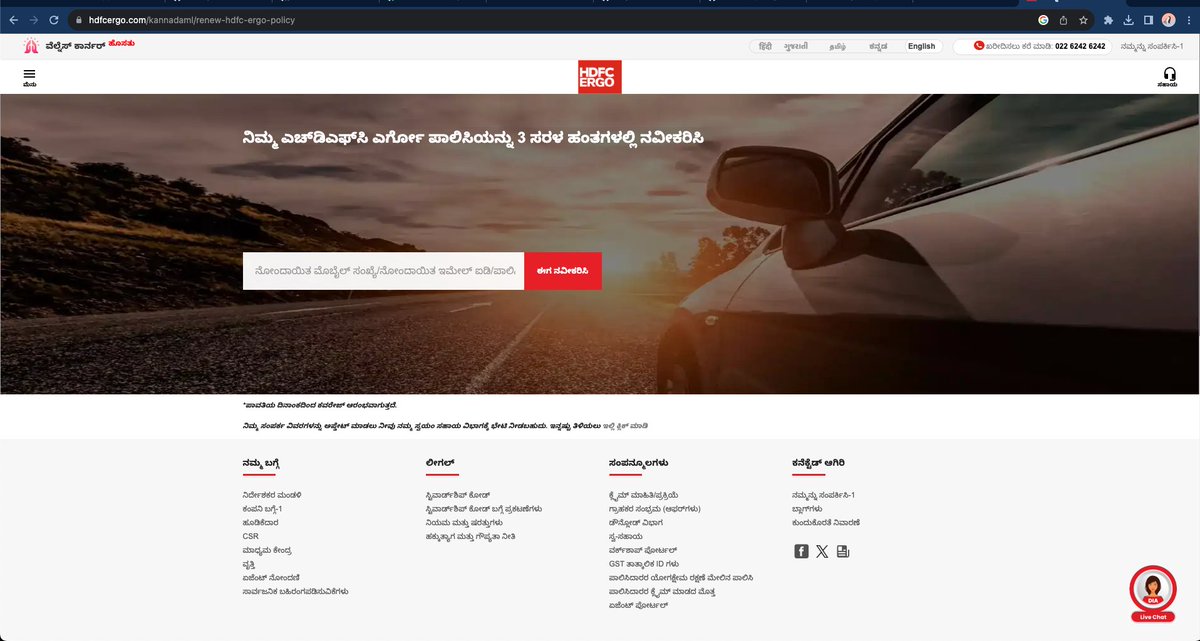Open ನಿಯಮ ಮತ್ತು ಷರತ್ತುಗಳು footer link
Viewport: 1200px width, 641px height.
(464, 522)
